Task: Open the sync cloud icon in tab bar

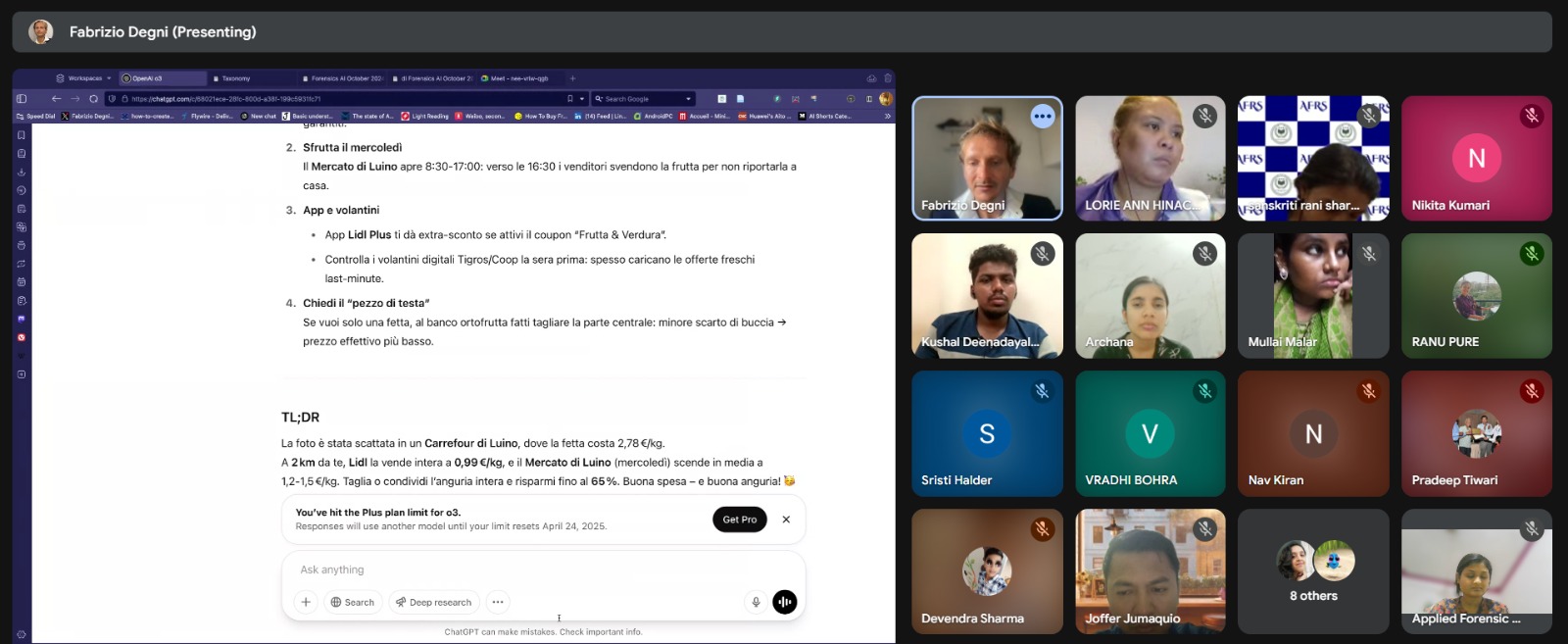Action: 871,78
